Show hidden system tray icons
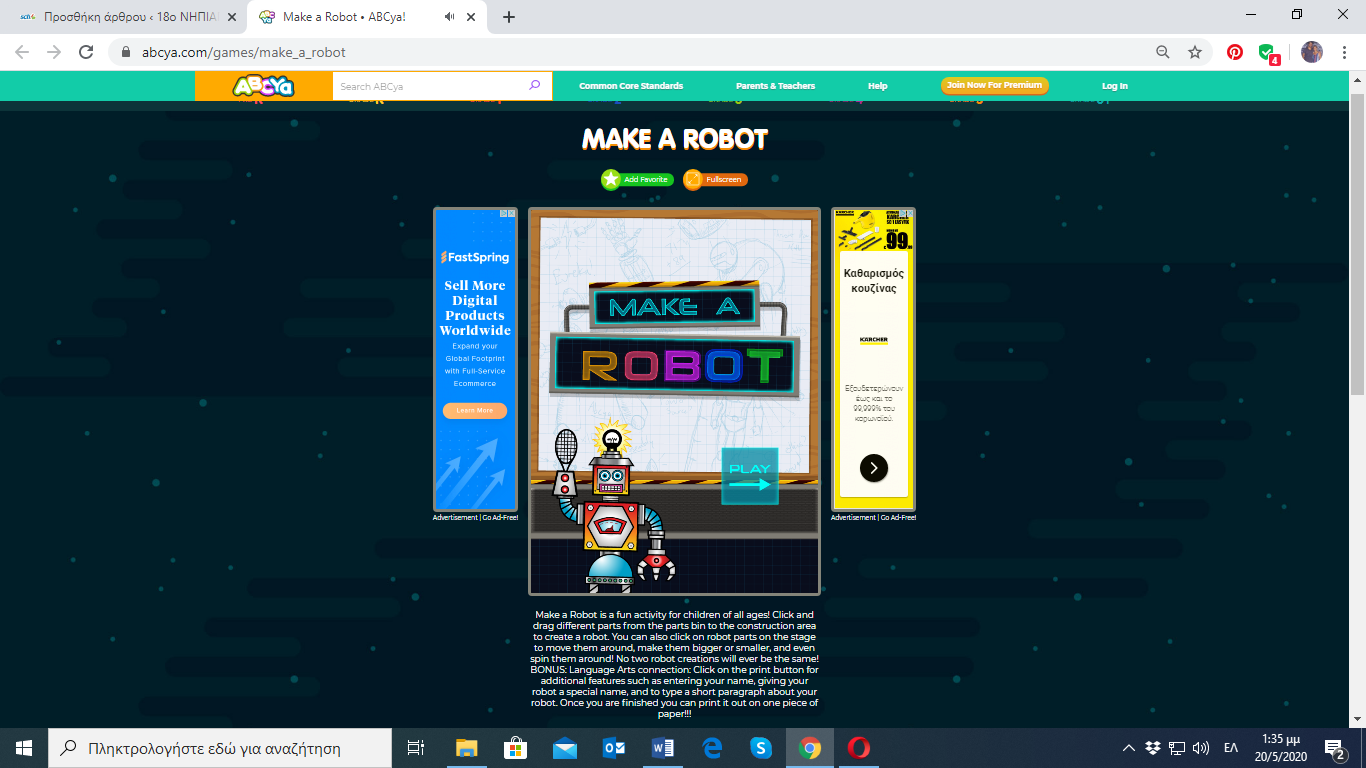Screen dimensions: 1366x768 1129,748
